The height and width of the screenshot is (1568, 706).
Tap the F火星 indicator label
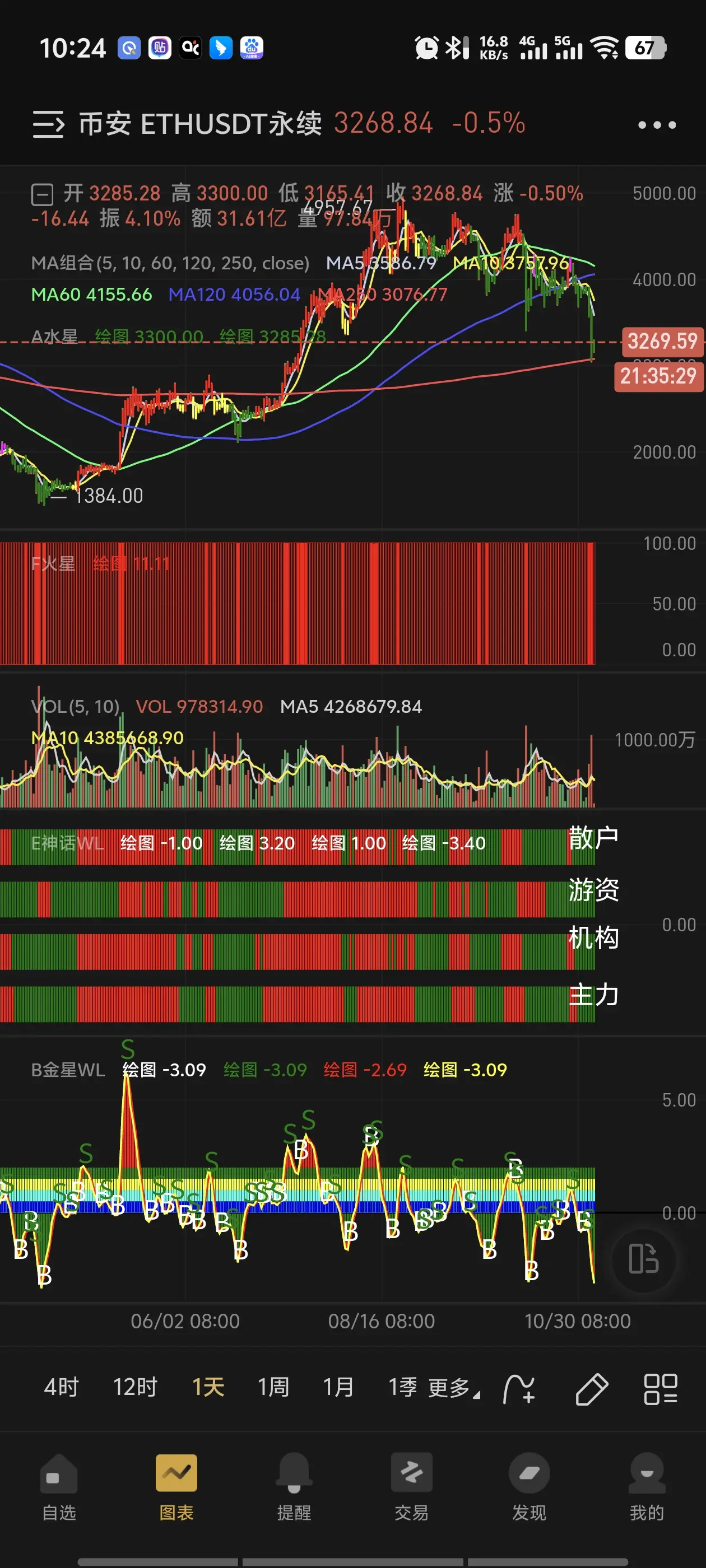(x=53, y=563)
